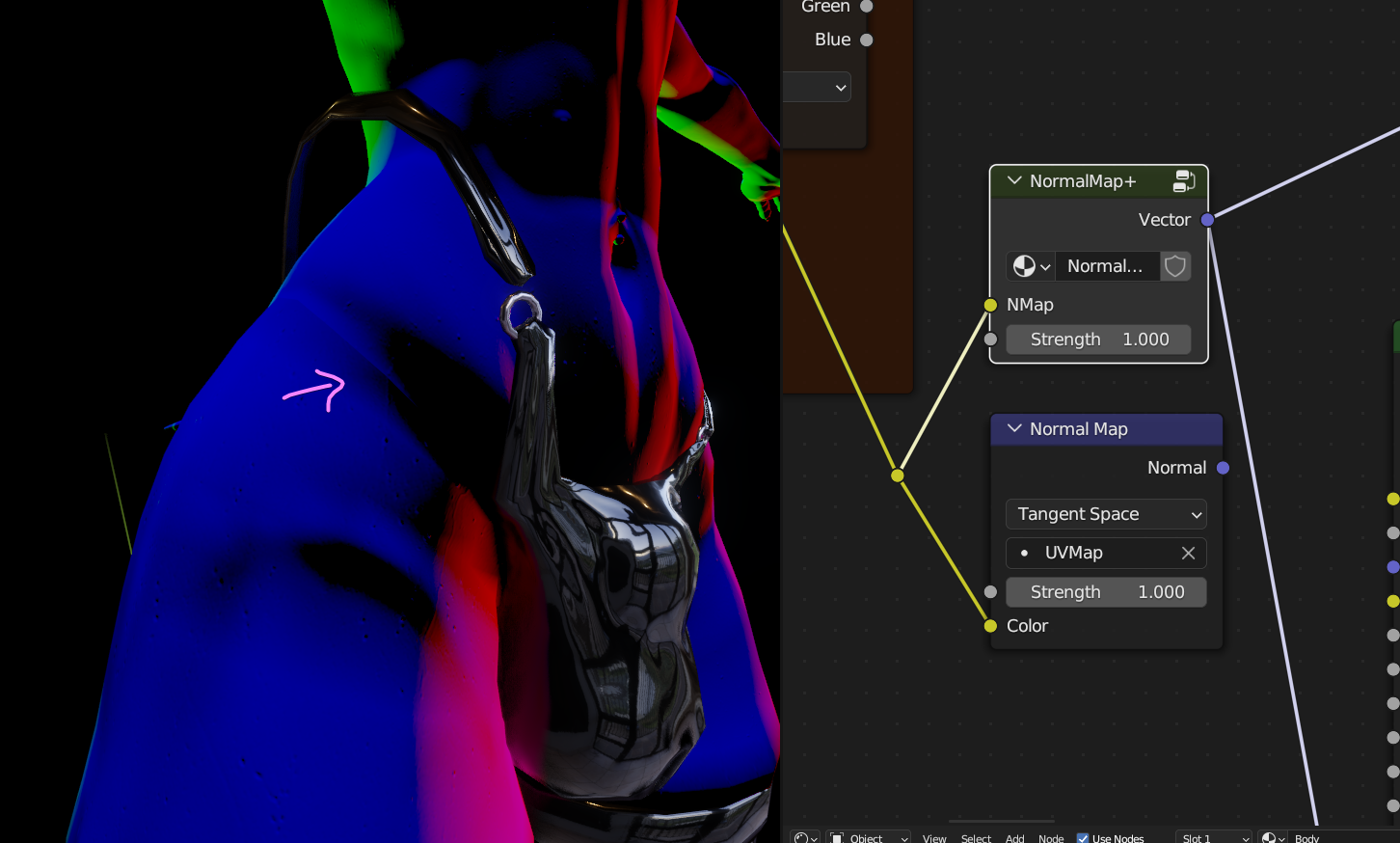Toggle fake user shield on NormalMap+ node
This screenshot has height=843, width=1400.
(x=1174, y=266)
